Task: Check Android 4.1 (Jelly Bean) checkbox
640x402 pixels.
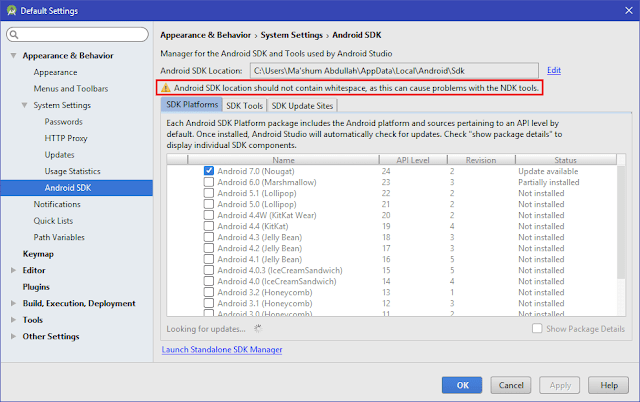Action: pos(209,259)
